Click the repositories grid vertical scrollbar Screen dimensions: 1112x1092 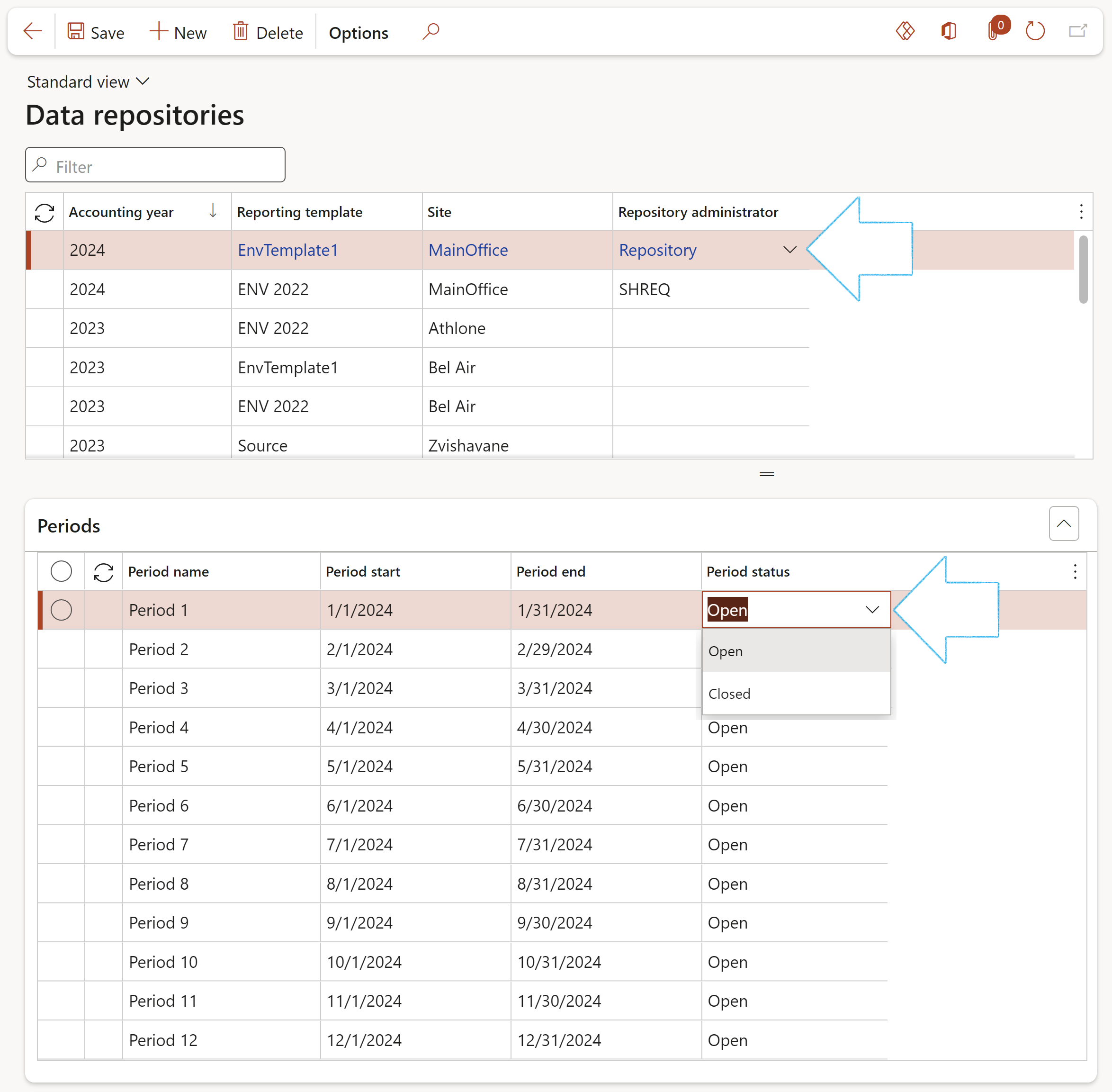coord(1083,269)
